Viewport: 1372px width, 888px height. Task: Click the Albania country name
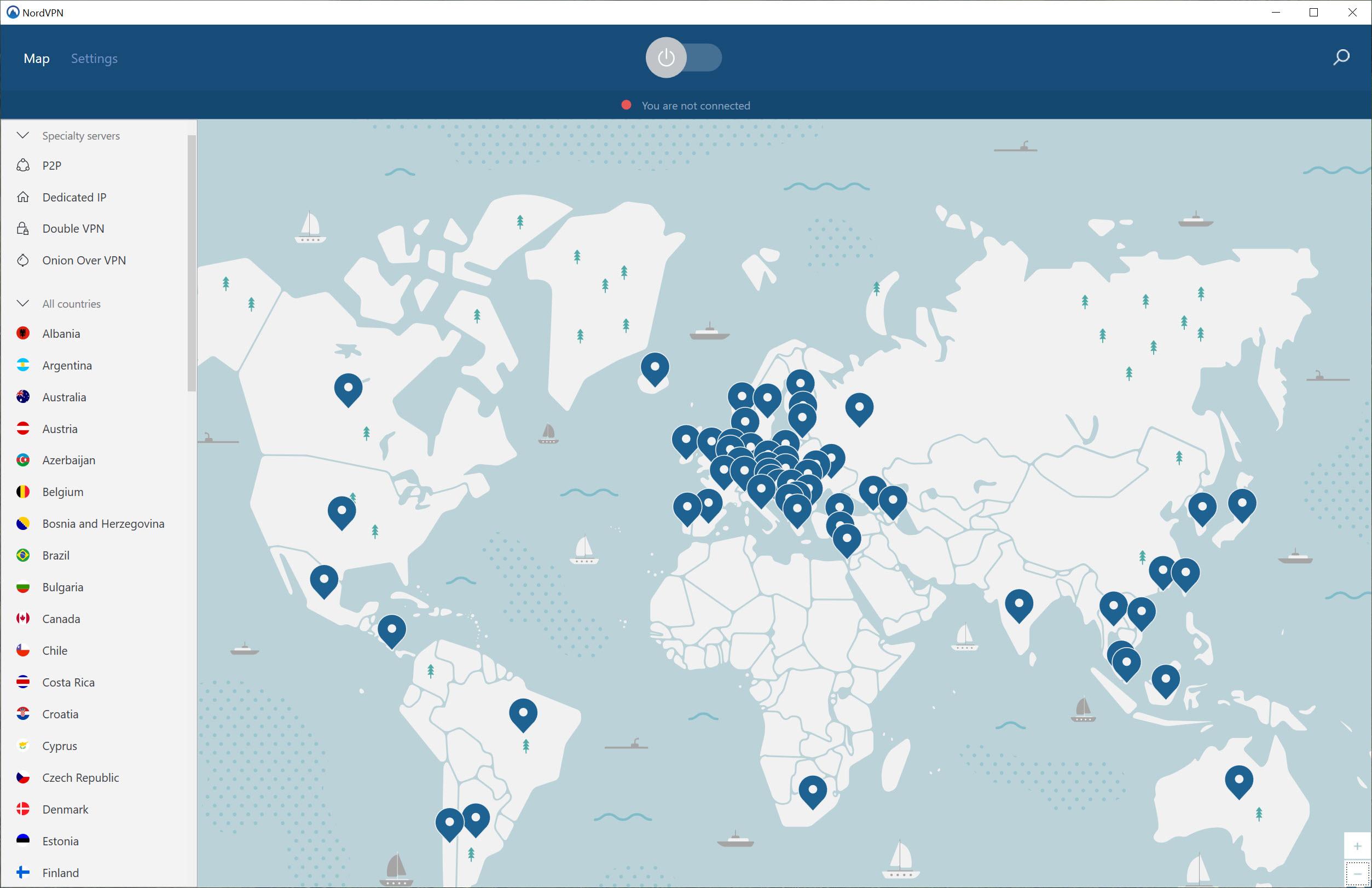click(x=61, y=333)
